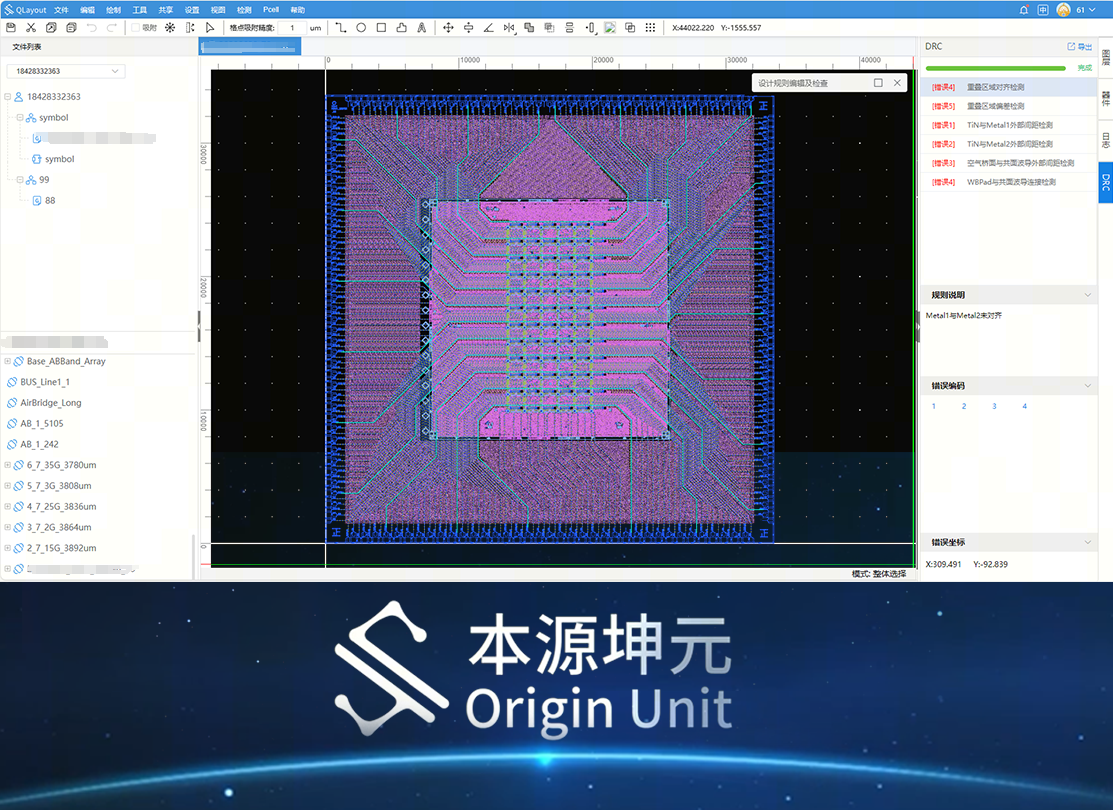The width and height of the screenshot is (1113, 810).
Task: Open the 文件 menu
Action: pos(62,9)
